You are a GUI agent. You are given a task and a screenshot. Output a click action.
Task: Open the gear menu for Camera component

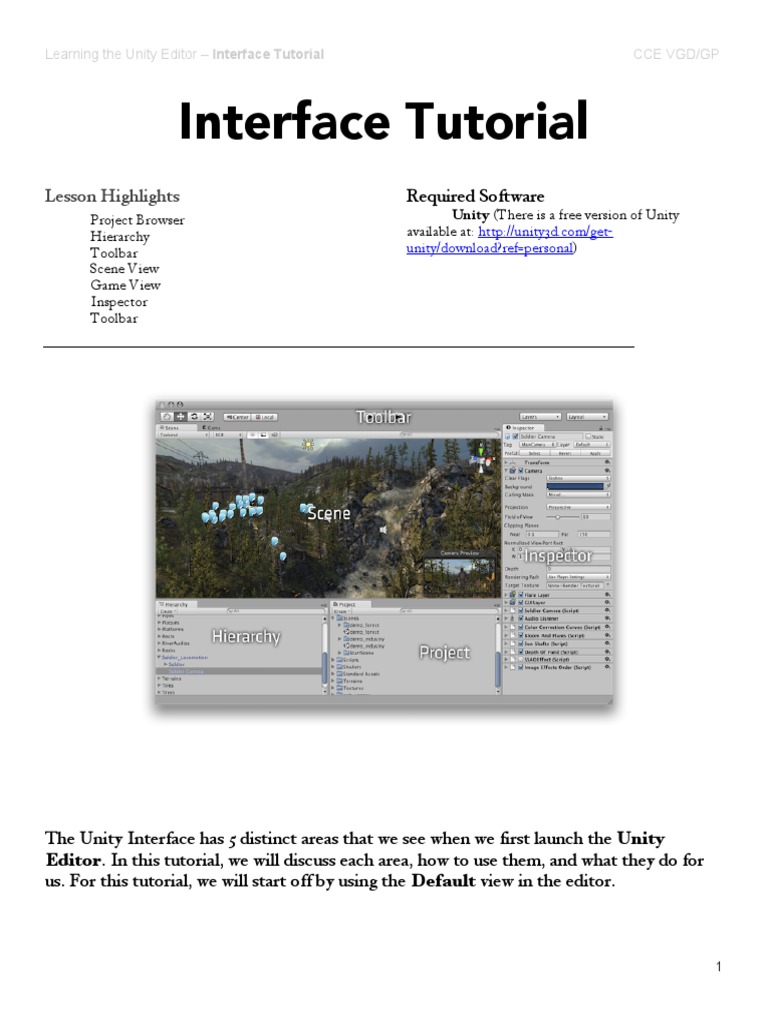click(x=607, y=470)
